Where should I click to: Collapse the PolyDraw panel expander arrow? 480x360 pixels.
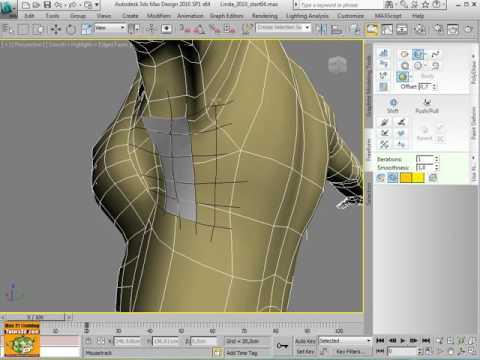474,56
